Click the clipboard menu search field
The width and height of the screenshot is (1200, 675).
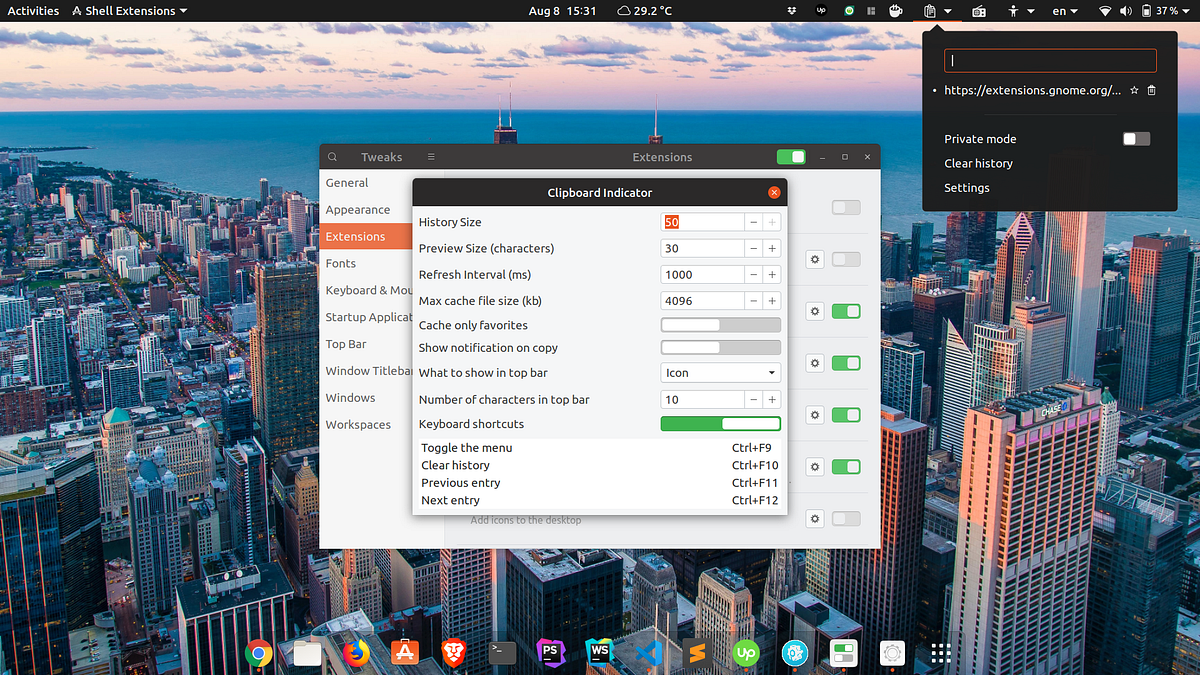(1049, 60)
